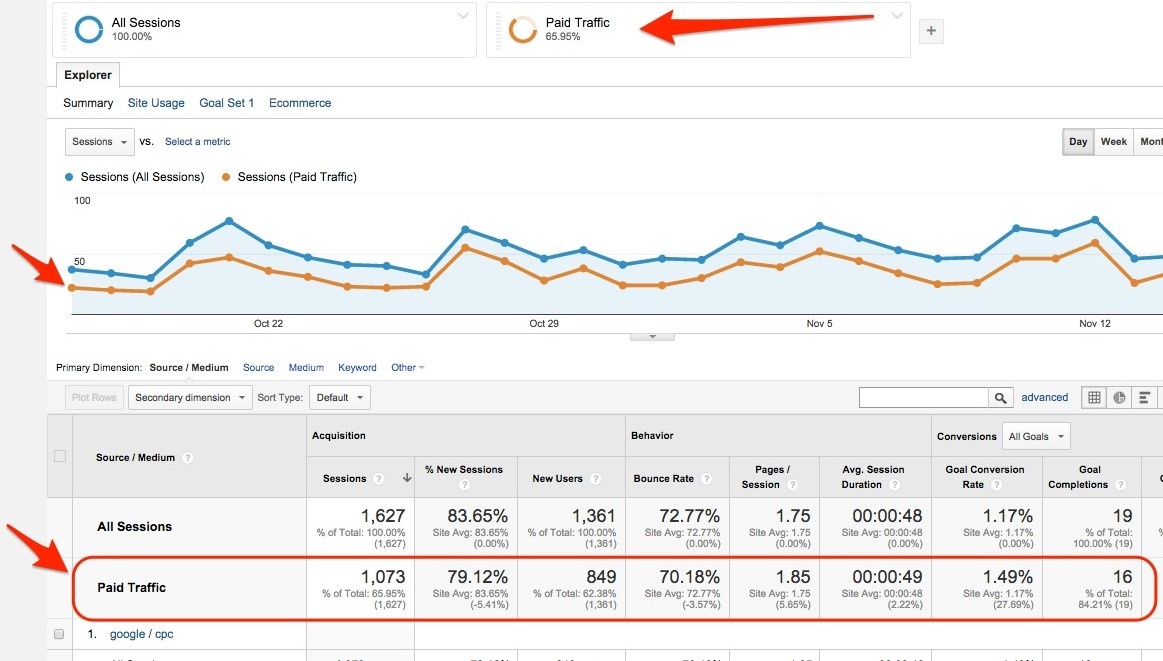Open help icon for % New Sessions
1163x661 pixels.
click(x=464, y=485)
